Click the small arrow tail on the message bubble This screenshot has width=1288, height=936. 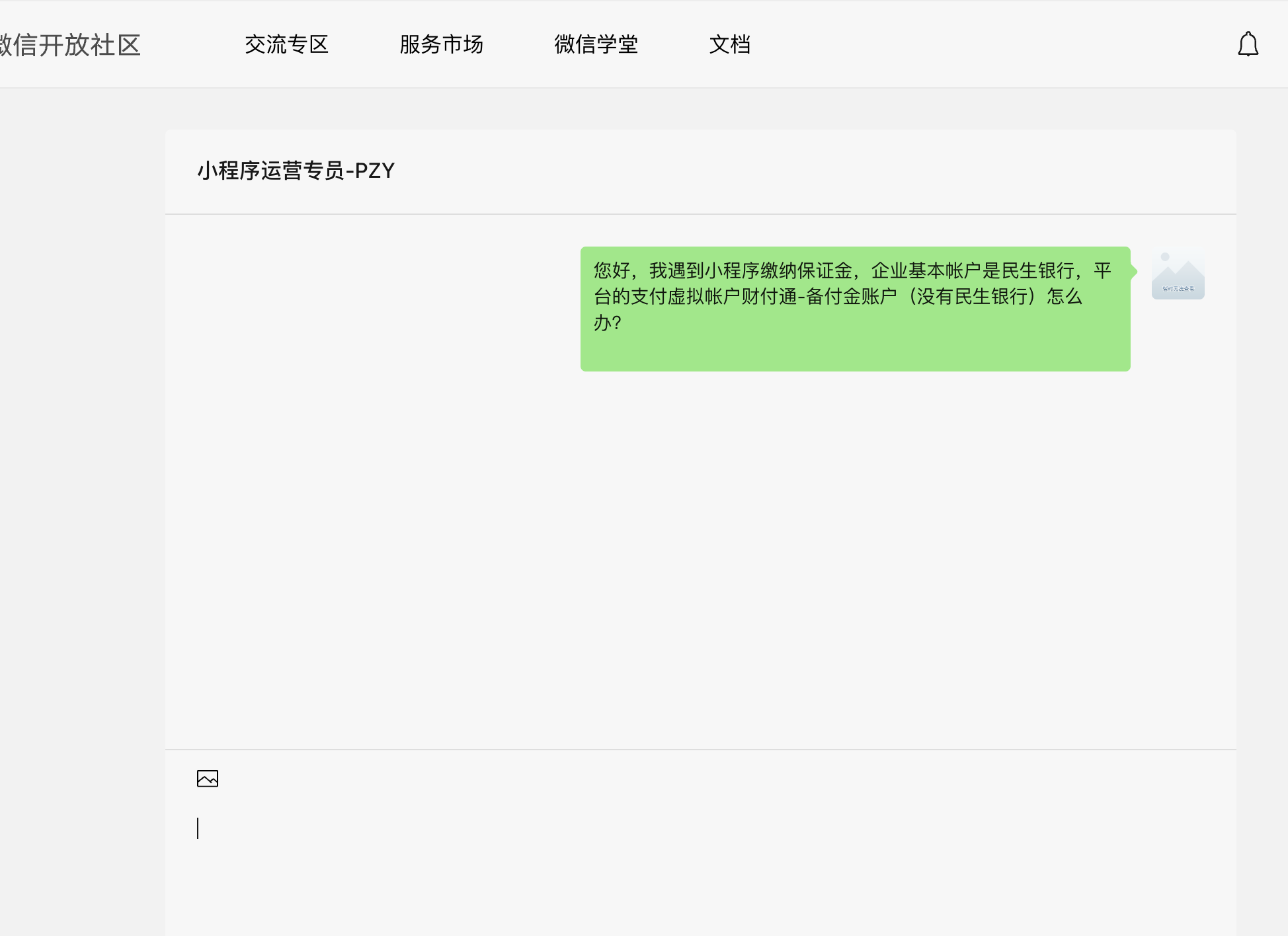(x=1133, y=271)
